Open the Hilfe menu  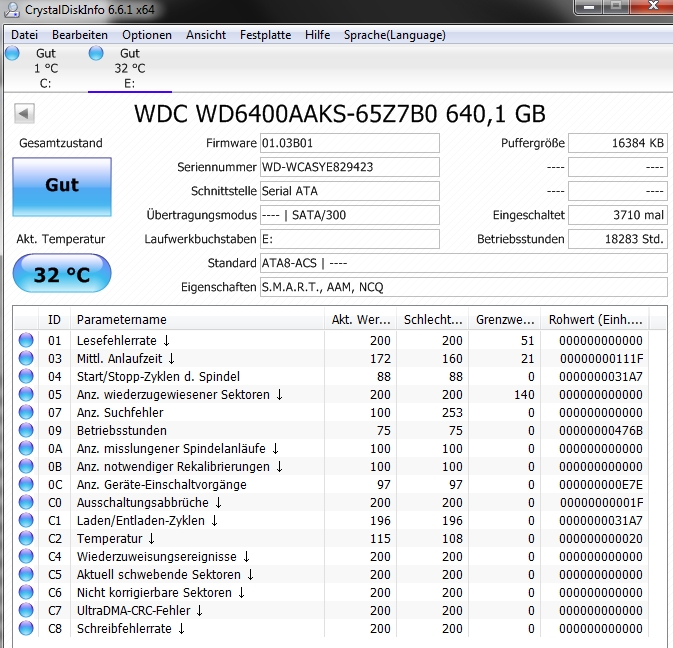[318, 35]
